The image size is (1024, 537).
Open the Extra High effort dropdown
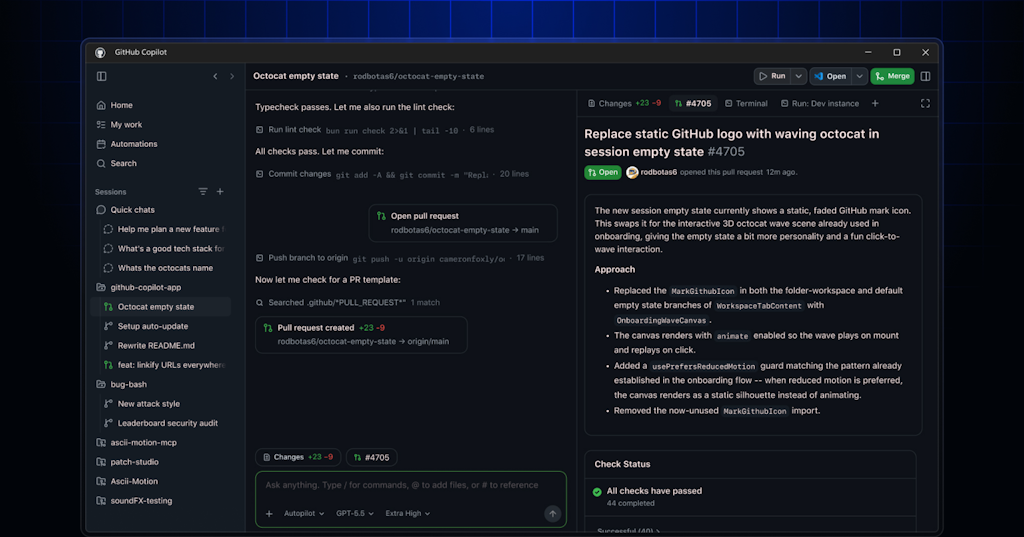[x=408, y=513]
